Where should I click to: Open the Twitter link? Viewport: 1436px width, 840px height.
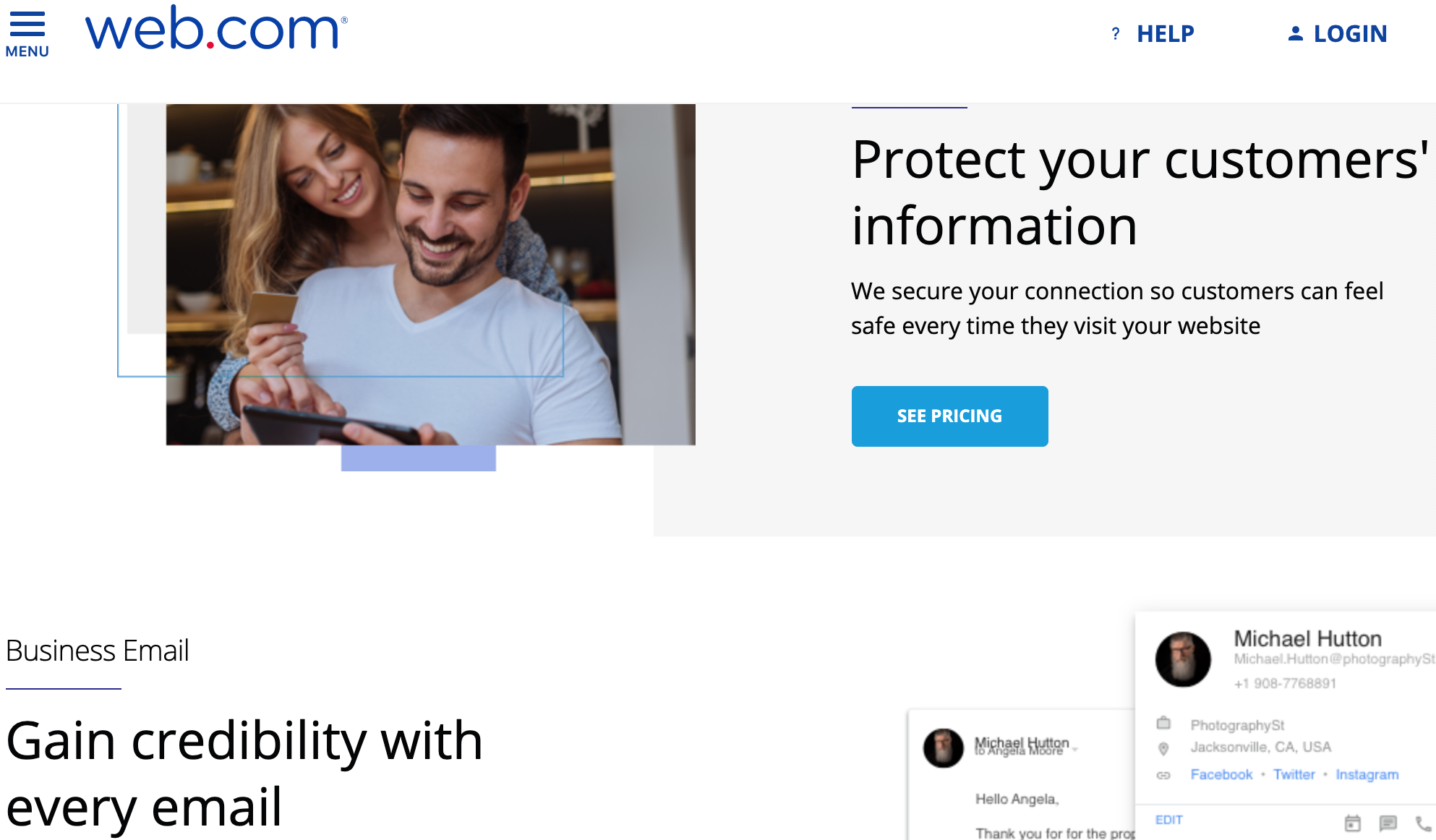[x=1294, y=775]
